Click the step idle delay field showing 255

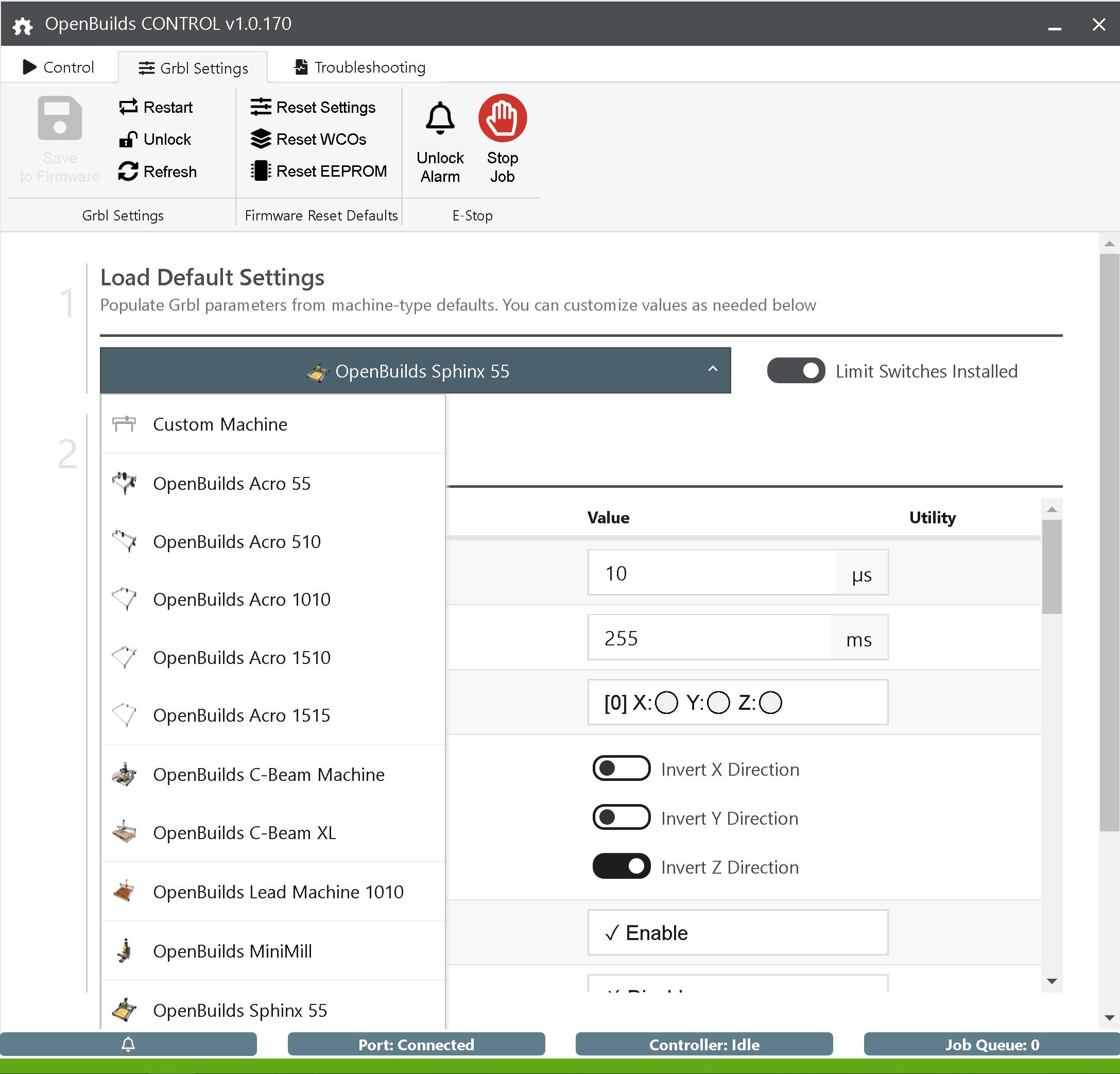(x=709, y=638)
